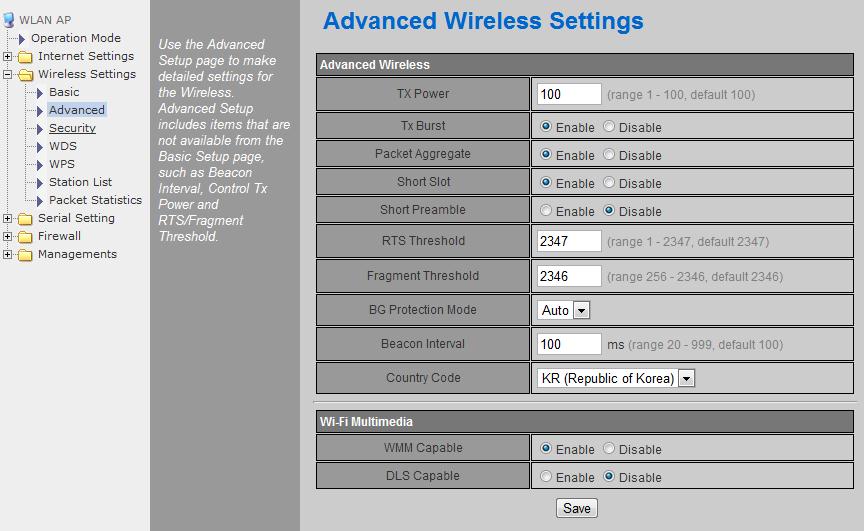864x531 pixels.
Task: Open the Country Code dropdown
Action: click(x=686, y=379)
